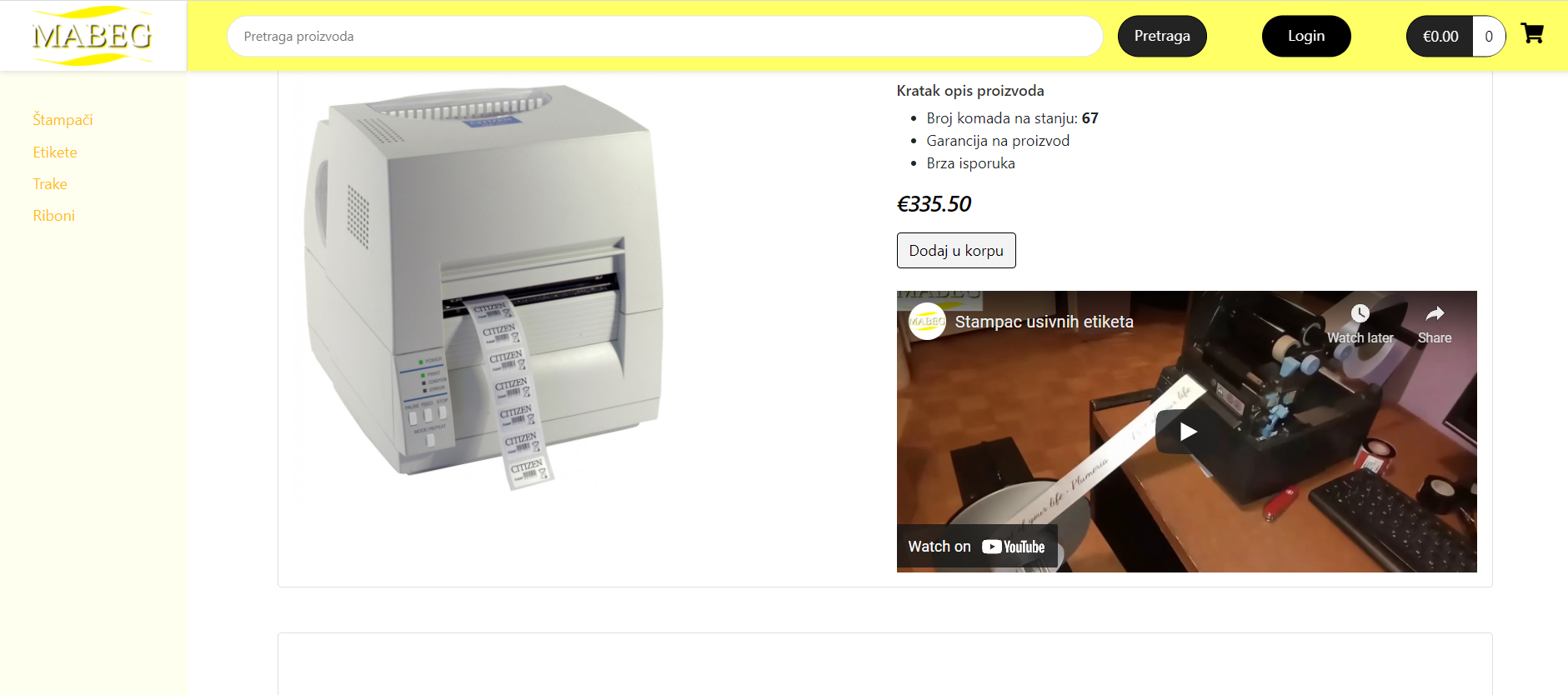Click the Watch later clock icon
1568x695 pixels.
click(x=1360, y=313)
